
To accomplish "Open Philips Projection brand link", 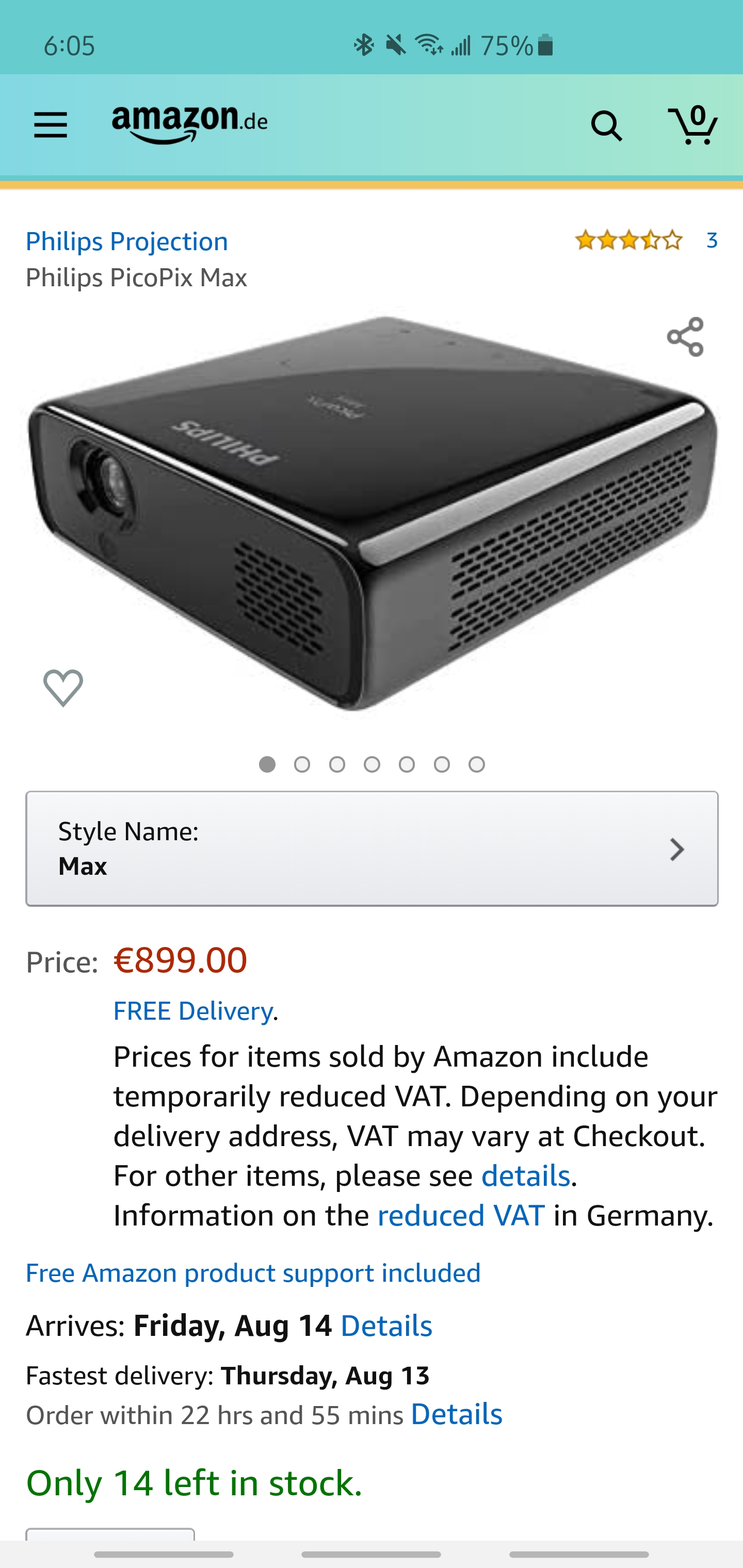I will (x=127, y=242).
